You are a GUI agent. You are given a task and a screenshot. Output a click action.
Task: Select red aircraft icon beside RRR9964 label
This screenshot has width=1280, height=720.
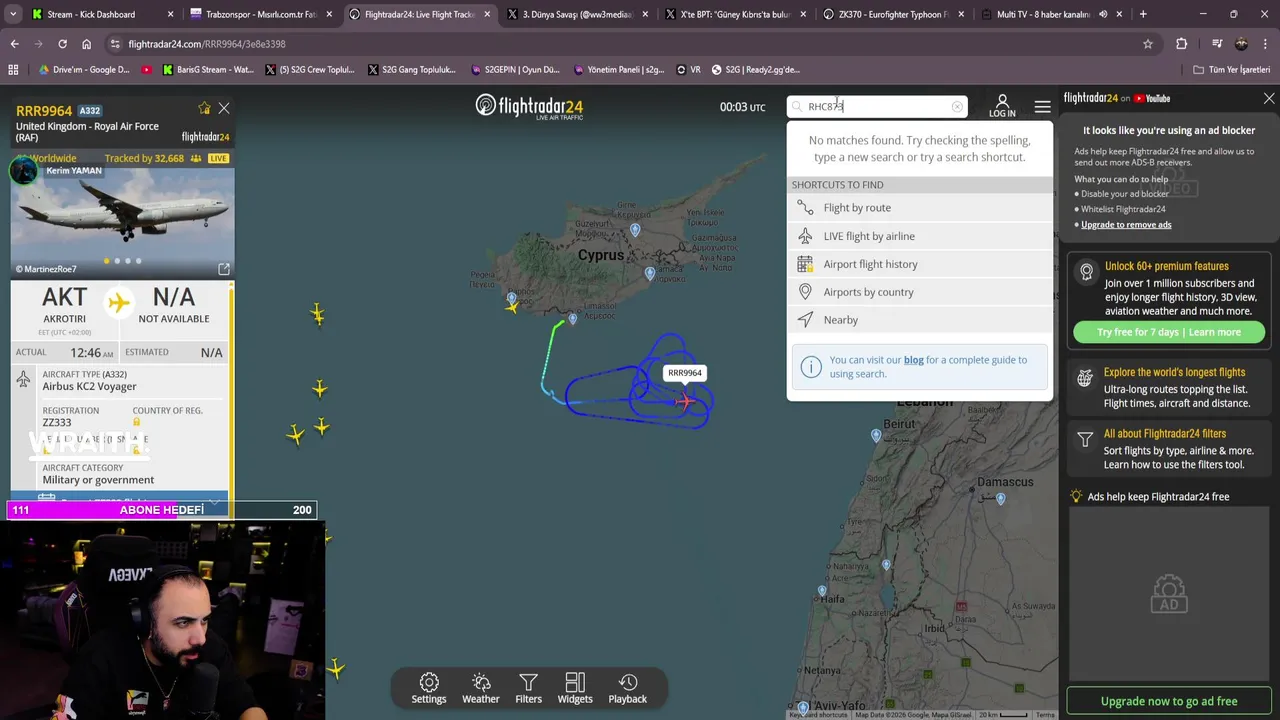[x=685, y=401]
